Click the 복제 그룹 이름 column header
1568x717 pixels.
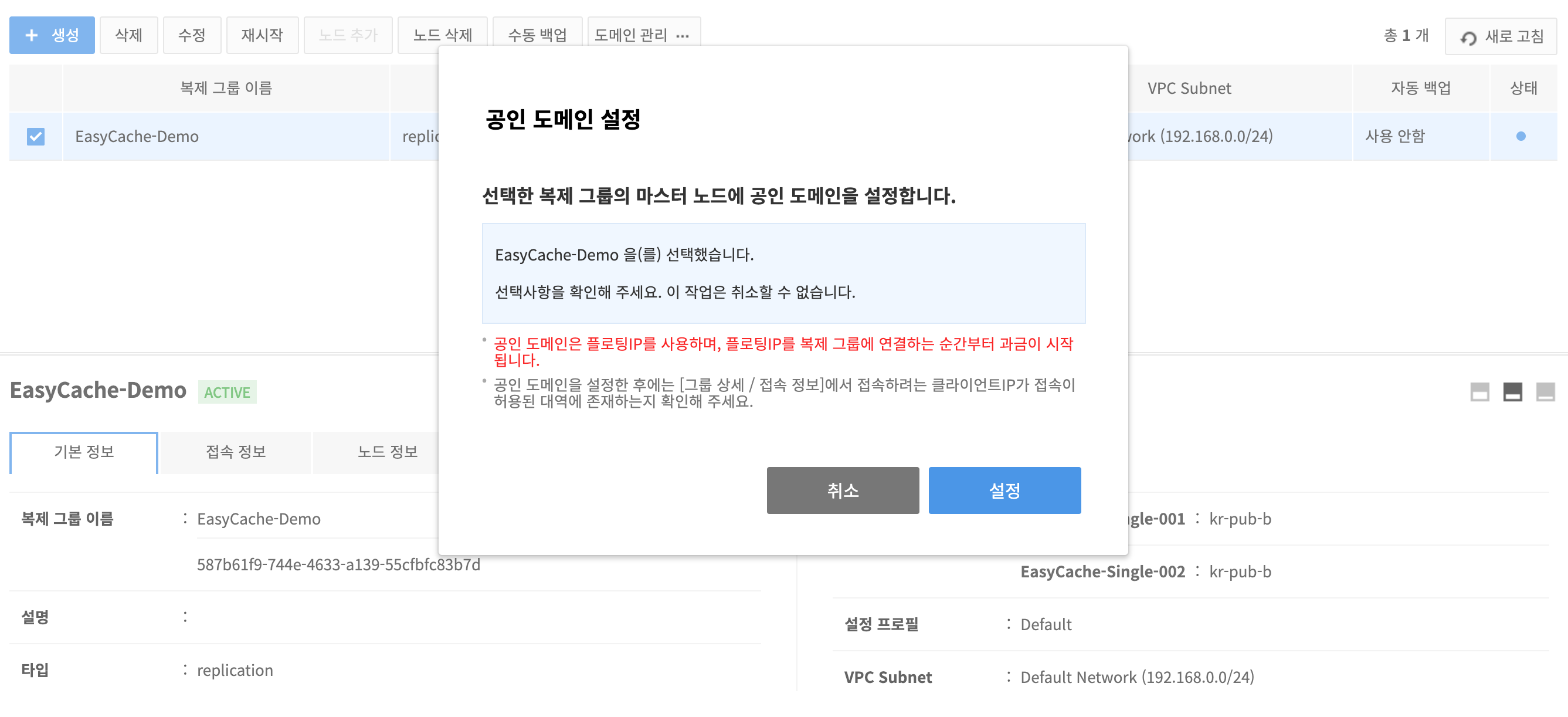226,89
